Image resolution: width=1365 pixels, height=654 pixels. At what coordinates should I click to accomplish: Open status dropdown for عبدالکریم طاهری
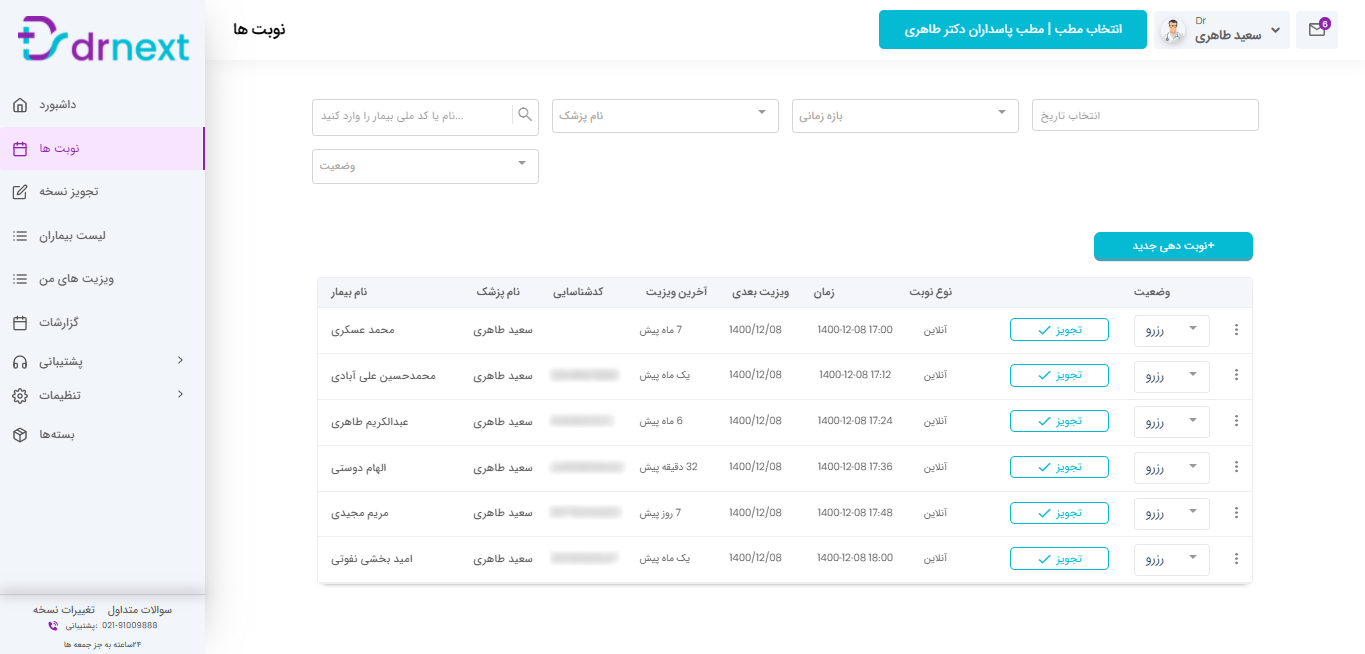1172,423
